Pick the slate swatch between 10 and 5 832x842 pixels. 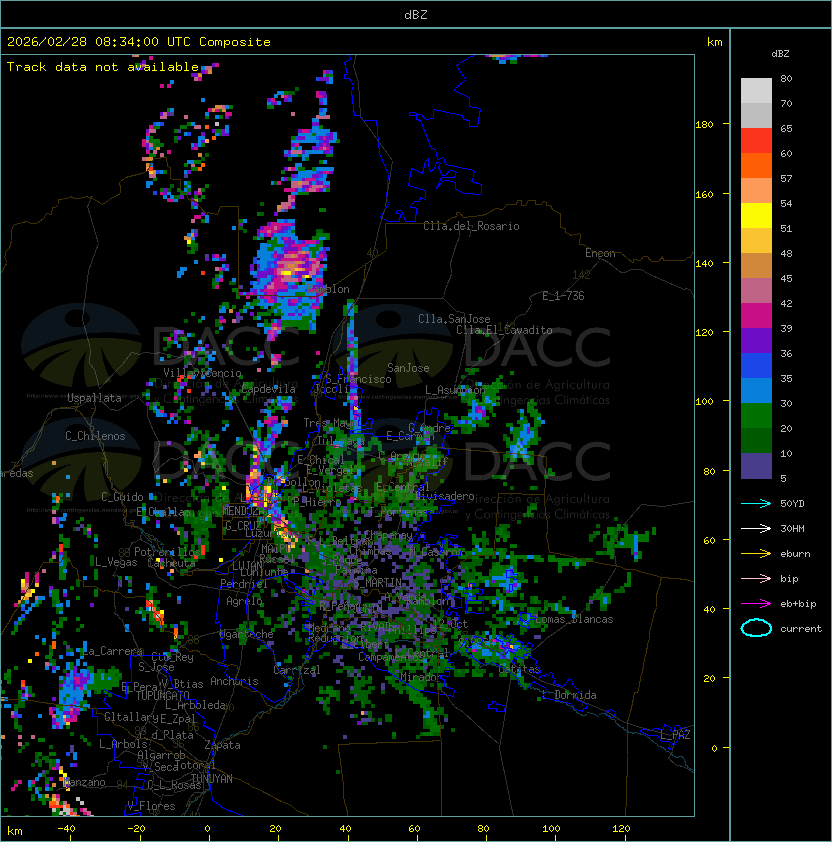(756, 466)
